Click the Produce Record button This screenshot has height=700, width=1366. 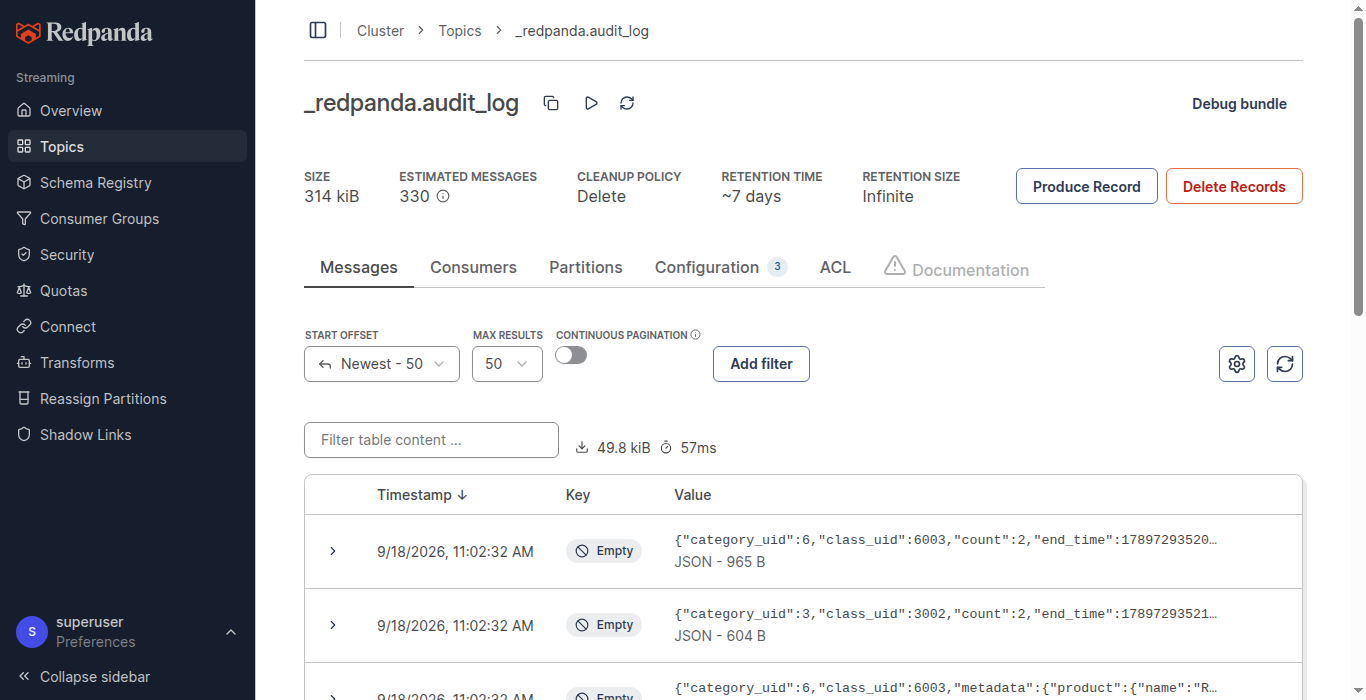tap(1087, 186)
